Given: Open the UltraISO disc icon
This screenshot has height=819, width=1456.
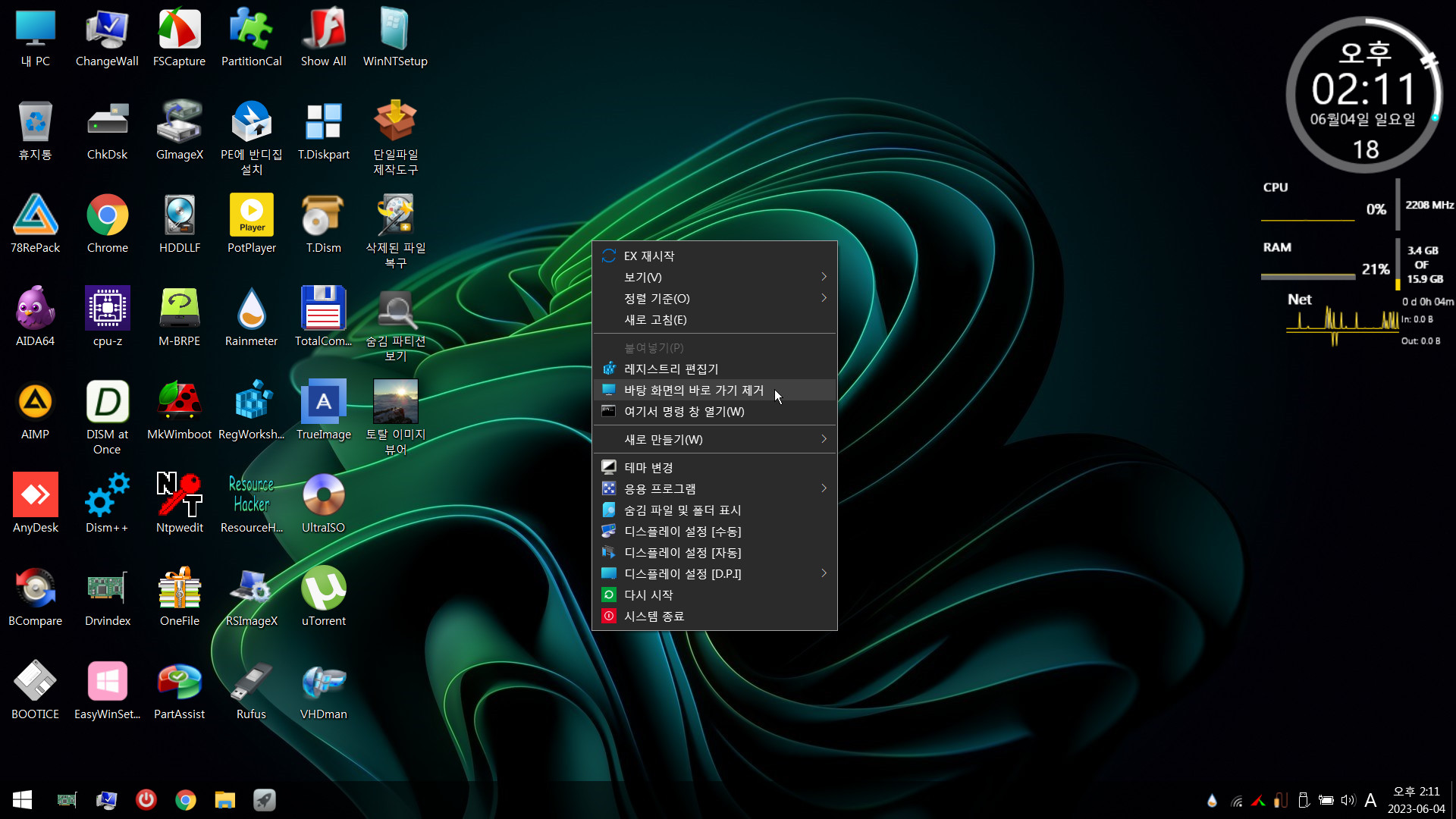Looking at the screenshot, I should [x=324, y=504].
